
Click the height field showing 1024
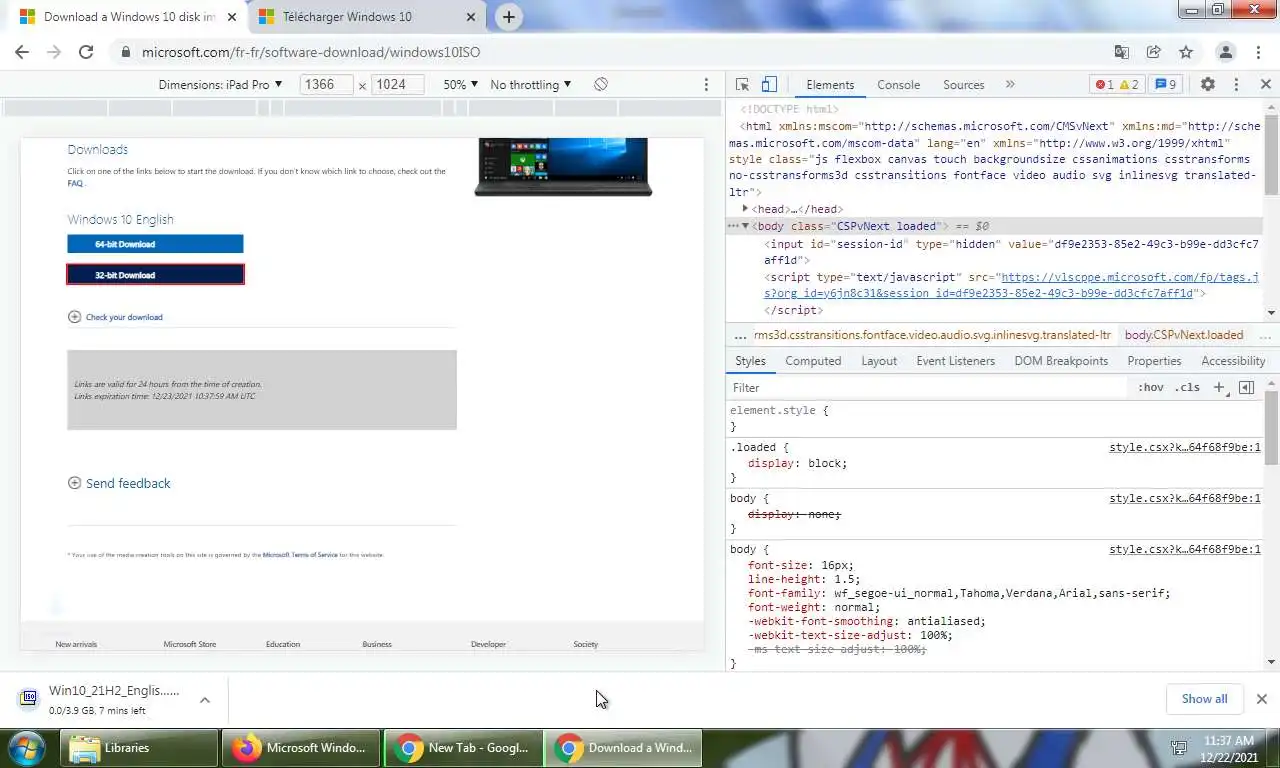(x=397, y=85)
